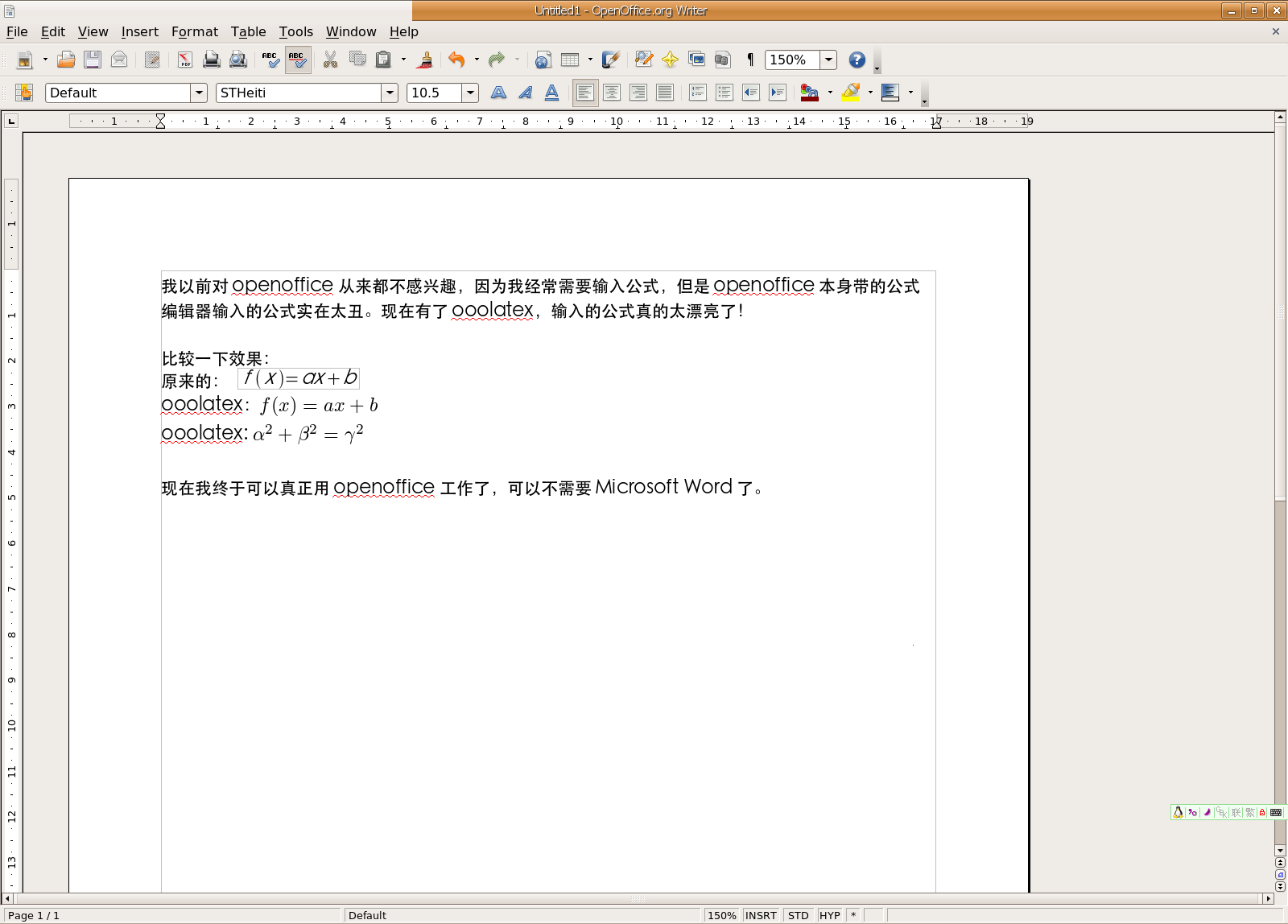Toggle Underline formatting
The width and height of the screenshot is (1288, 924).
pyautogui.click(x=552, y=93)
